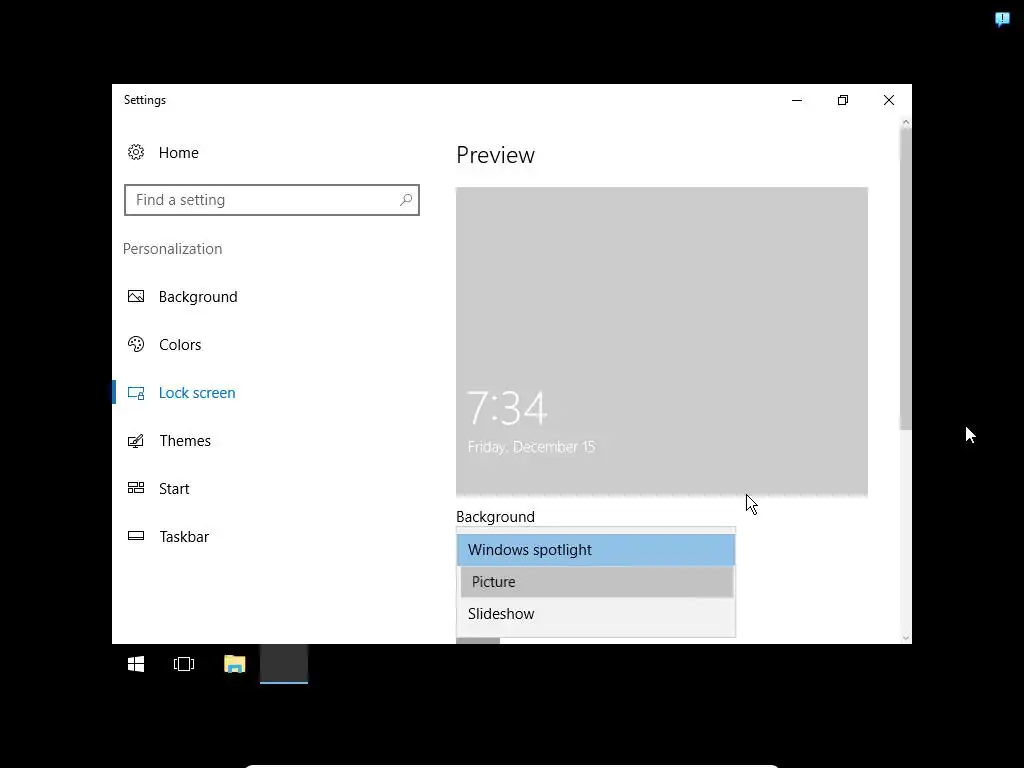Open Home via gear icon

point(136,152)
